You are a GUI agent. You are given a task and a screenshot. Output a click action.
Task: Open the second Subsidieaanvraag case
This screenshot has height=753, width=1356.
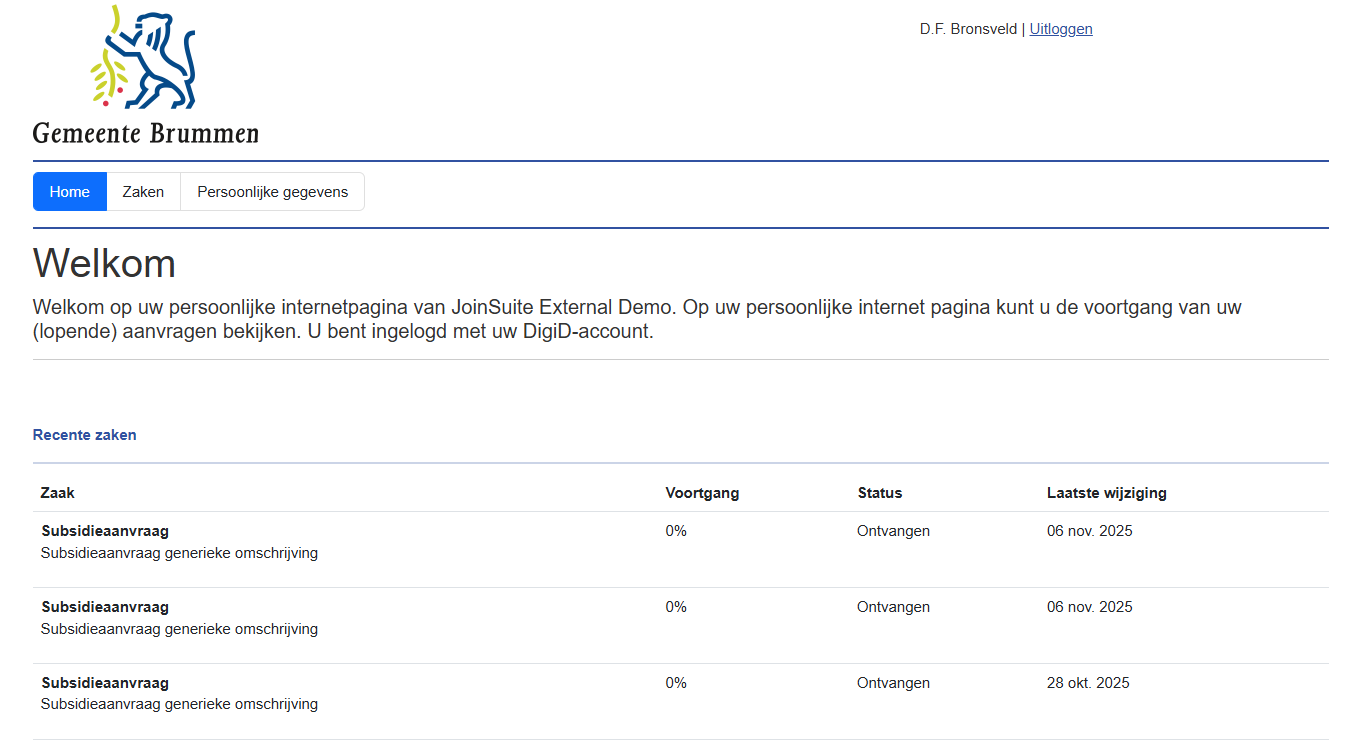104,607
